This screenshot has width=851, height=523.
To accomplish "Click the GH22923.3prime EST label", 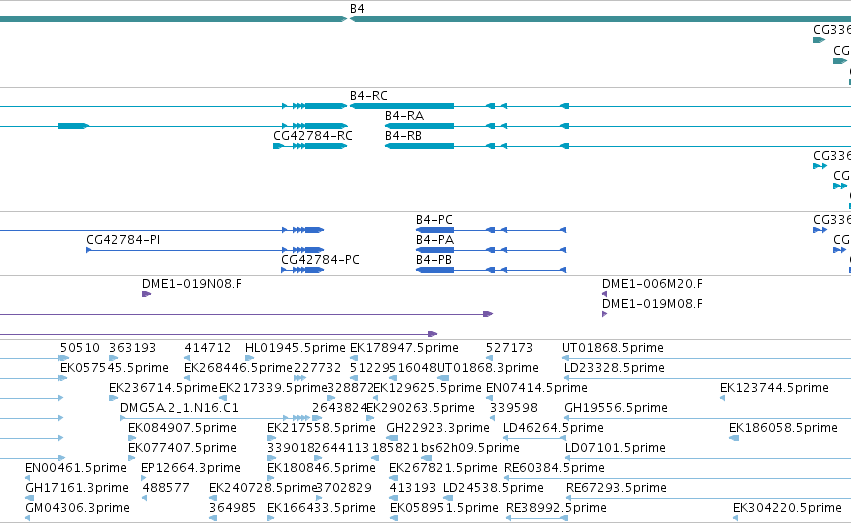I will click(x=438, y=428).
